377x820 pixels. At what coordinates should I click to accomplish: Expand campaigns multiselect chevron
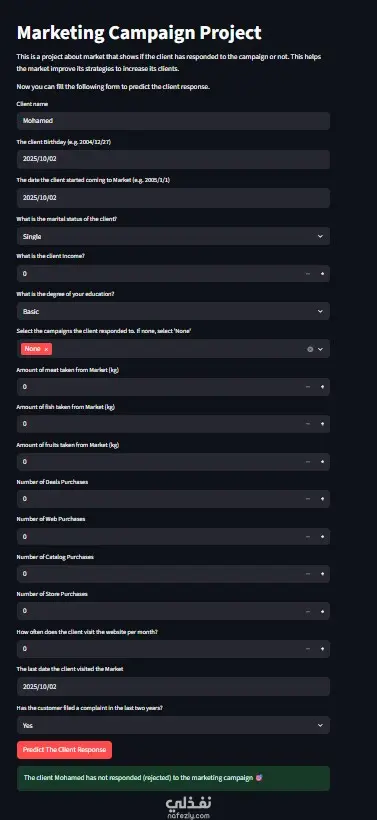(x=321, y=349)
